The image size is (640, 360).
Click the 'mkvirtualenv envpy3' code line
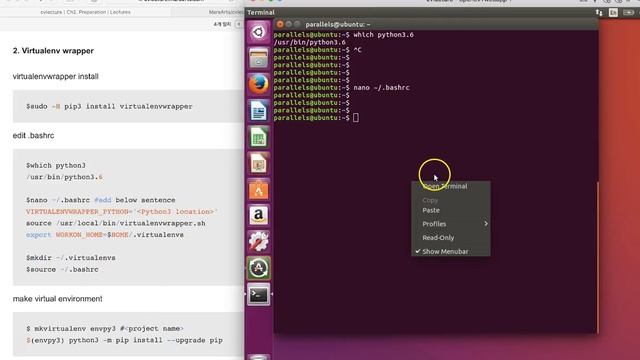click(105, 328)
